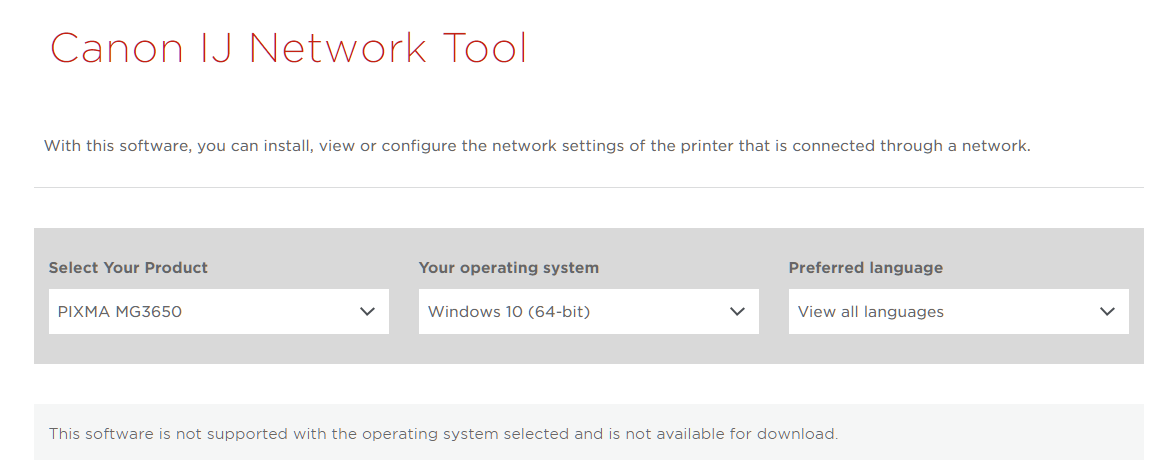Viewport: 1164px width, 475px height.
Task: Click the "Your operating system" label
Action: pyautogui.click(x=509, y=268)
